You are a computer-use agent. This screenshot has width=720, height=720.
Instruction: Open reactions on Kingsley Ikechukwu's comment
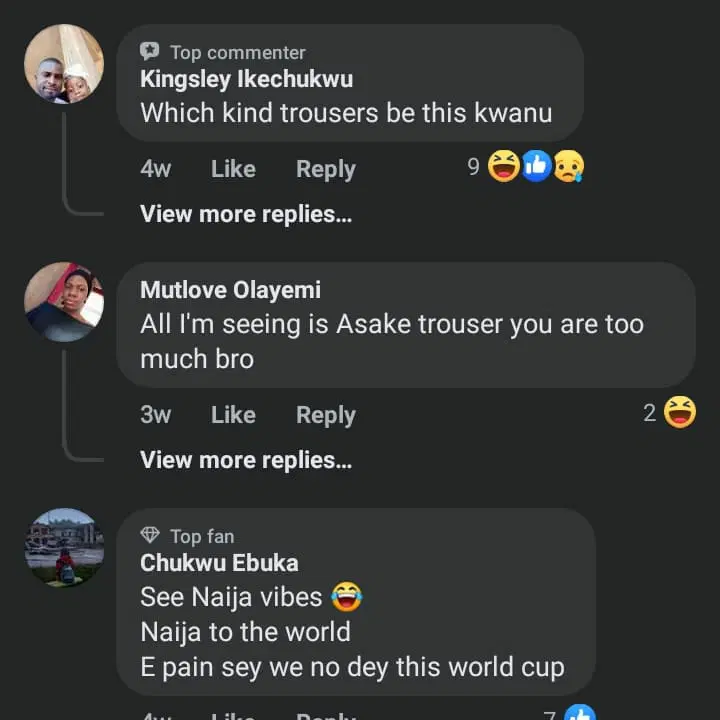(536, 167)
